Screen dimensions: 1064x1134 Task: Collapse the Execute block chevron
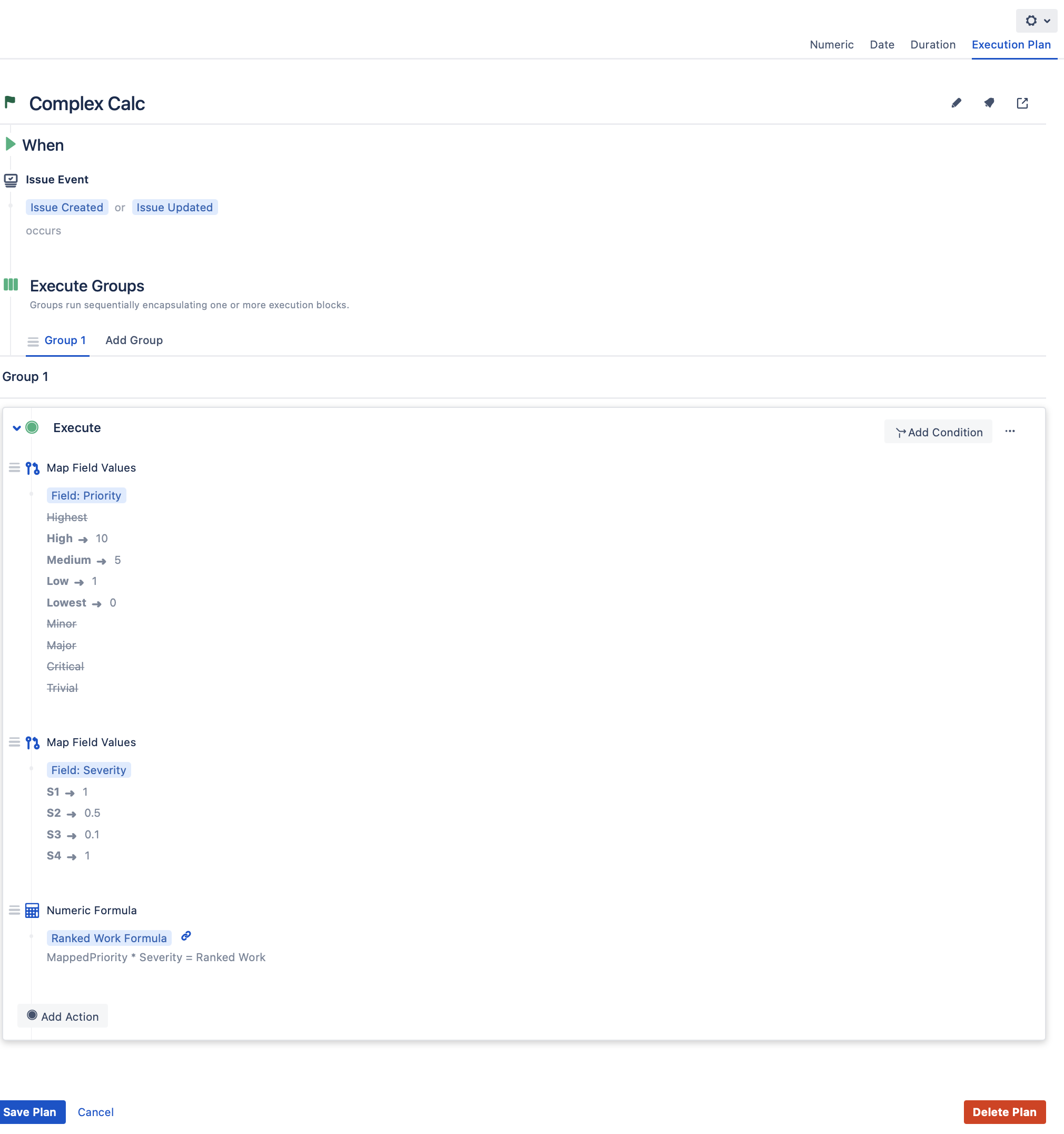click(x=16, y=428)
